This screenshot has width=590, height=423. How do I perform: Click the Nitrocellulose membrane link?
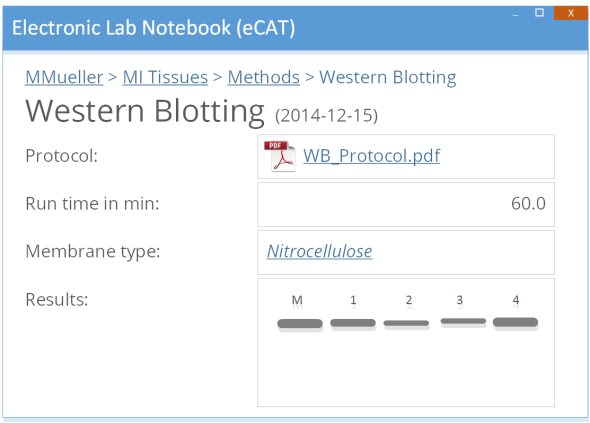[x=319, y=251]
